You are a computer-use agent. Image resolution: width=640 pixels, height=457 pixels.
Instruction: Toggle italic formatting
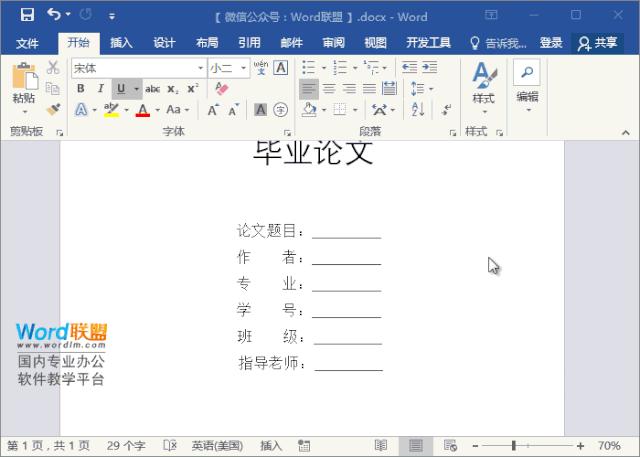tap(100, 89)
